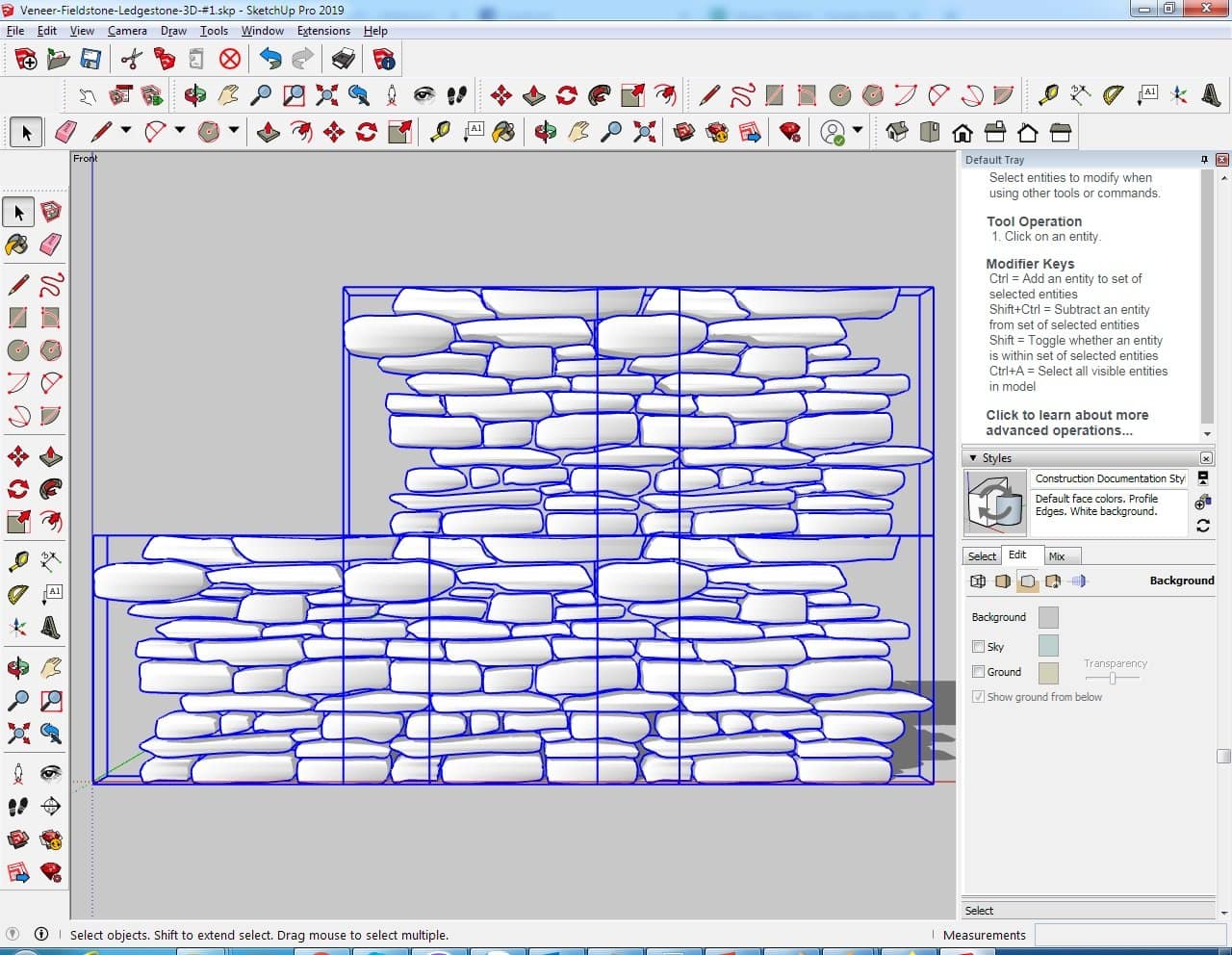Switch to Iso view house icon
This screenshot has height=955, width=1232.
tap(896, 132)
